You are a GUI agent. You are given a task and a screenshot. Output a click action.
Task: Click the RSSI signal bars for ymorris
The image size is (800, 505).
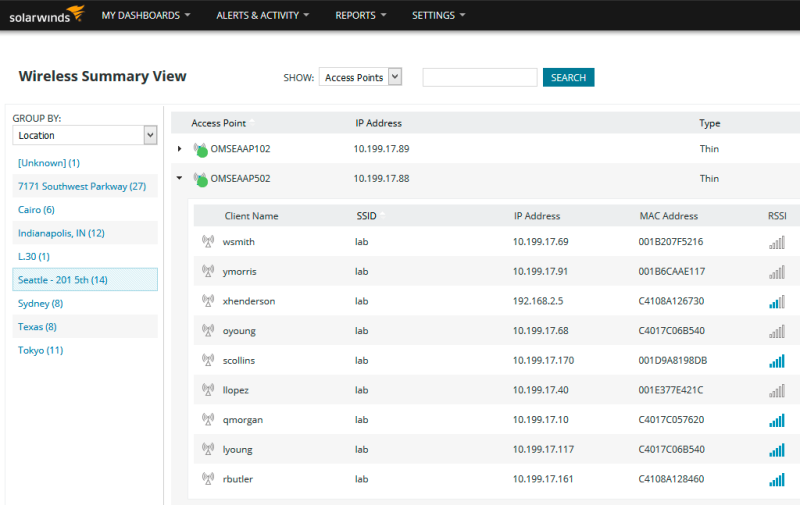[x=777, y=272]
